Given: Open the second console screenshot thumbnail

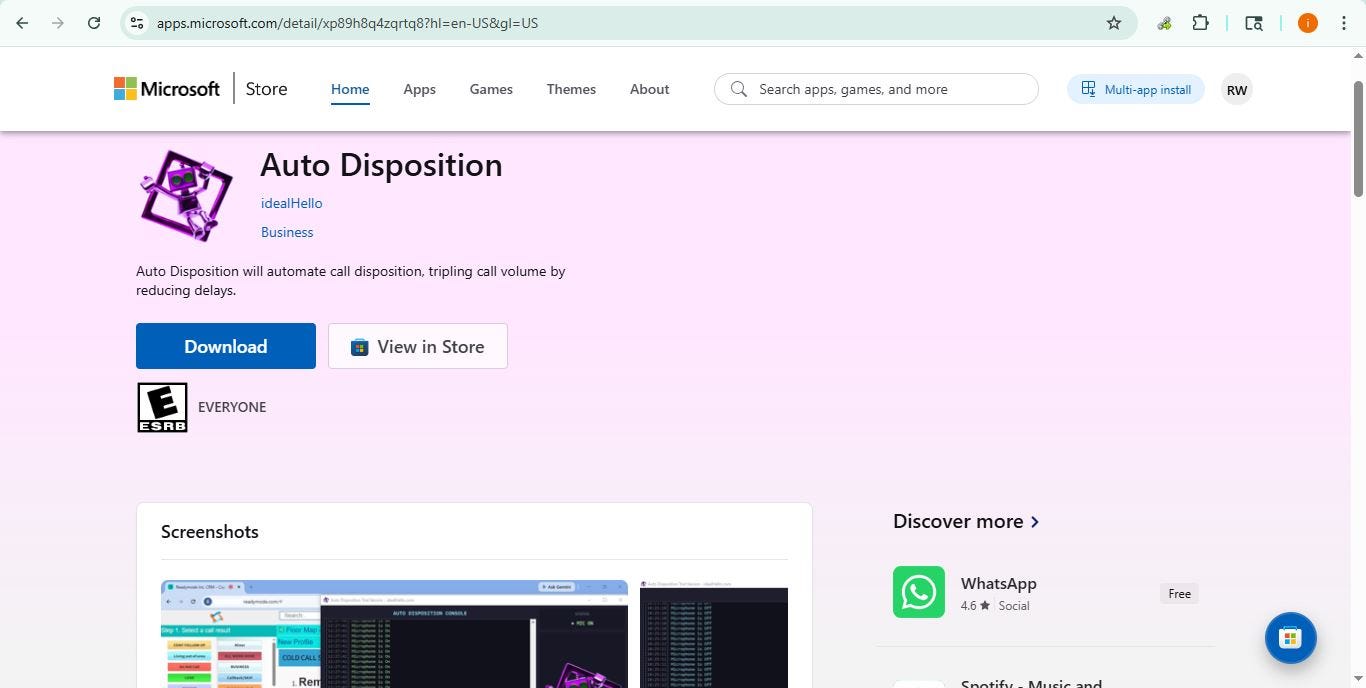Looking at the screenshot, I should [714, 634].
